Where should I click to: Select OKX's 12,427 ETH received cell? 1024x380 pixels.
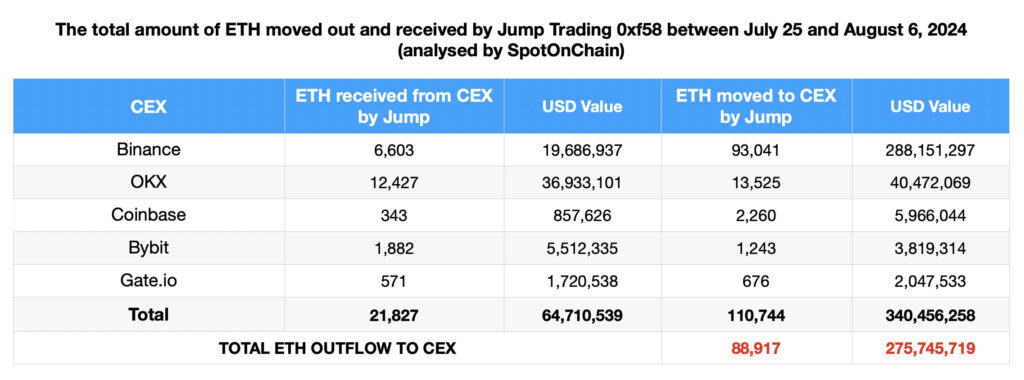pos(394,183)
